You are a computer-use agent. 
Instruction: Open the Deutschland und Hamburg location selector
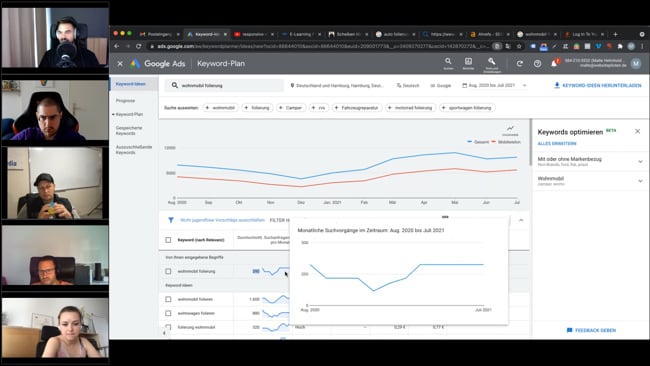pyautogui.click(x=337, y=85)
